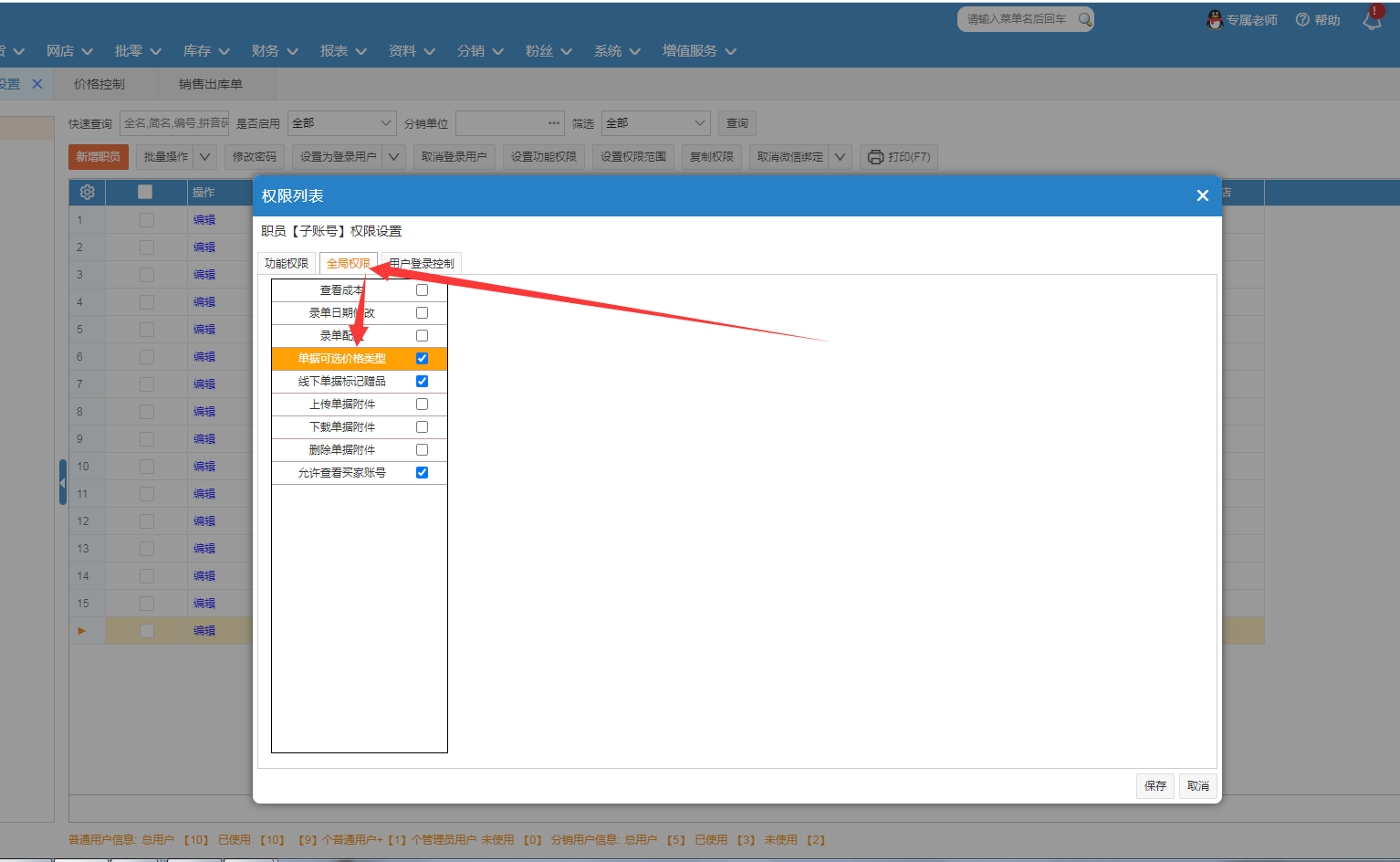This screenshot has height=862, width=1400.
Task: Open the 专属老师 QQ penguin icon
Action: click(x=1215, y=19)
